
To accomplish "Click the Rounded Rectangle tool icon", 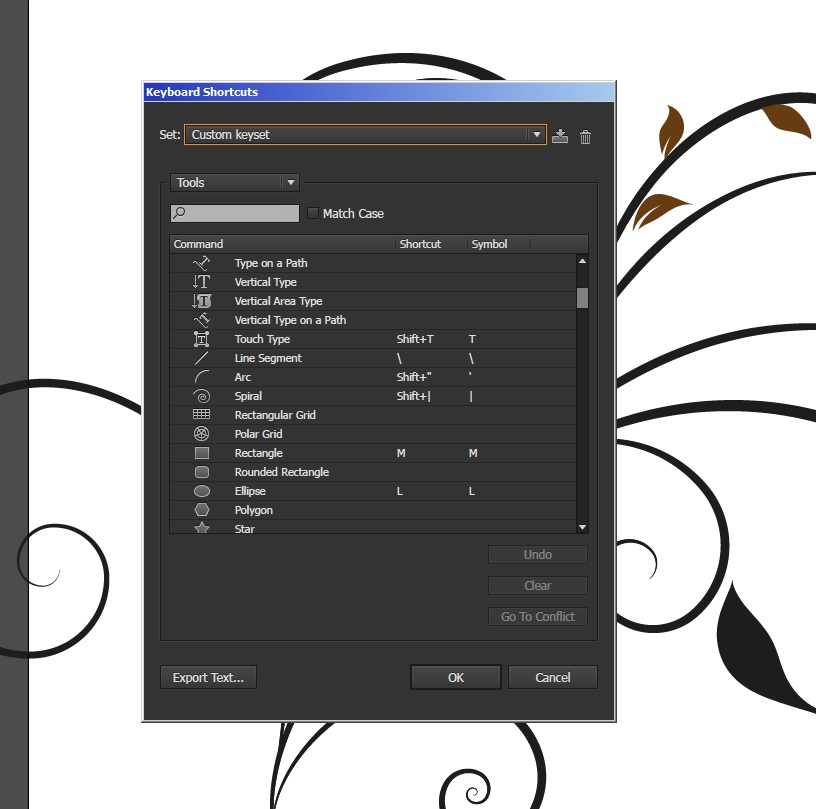I will [201, 472].
